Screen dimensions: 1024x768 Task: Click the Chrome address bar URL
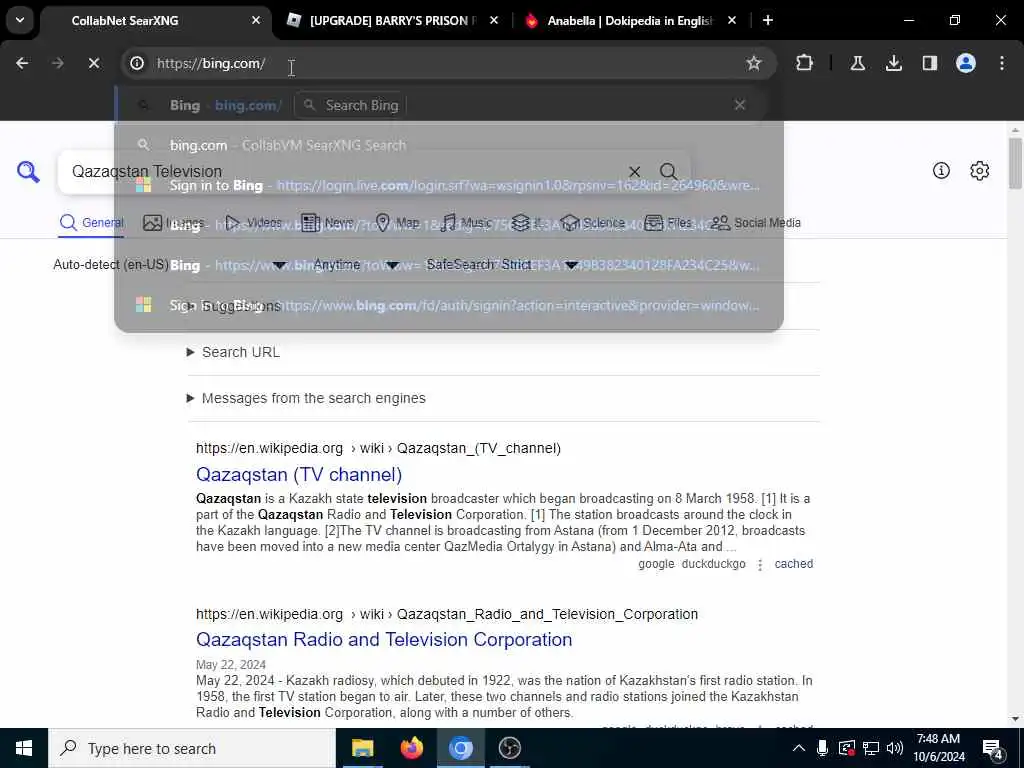tap(211, 63)
